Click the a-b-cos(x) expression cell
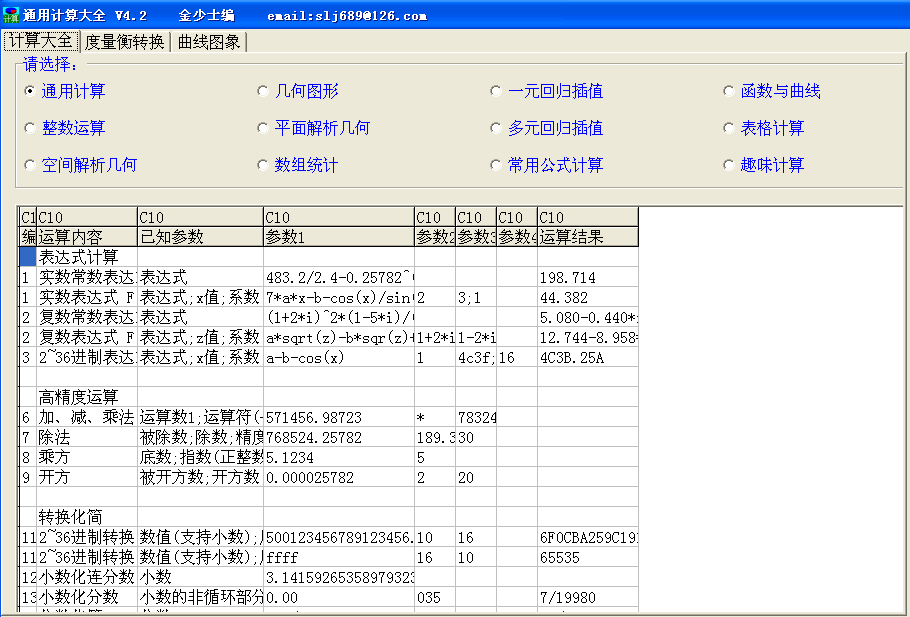Image resolution: width=910 pixels, height=617 pixels. [x=339, y=358]
